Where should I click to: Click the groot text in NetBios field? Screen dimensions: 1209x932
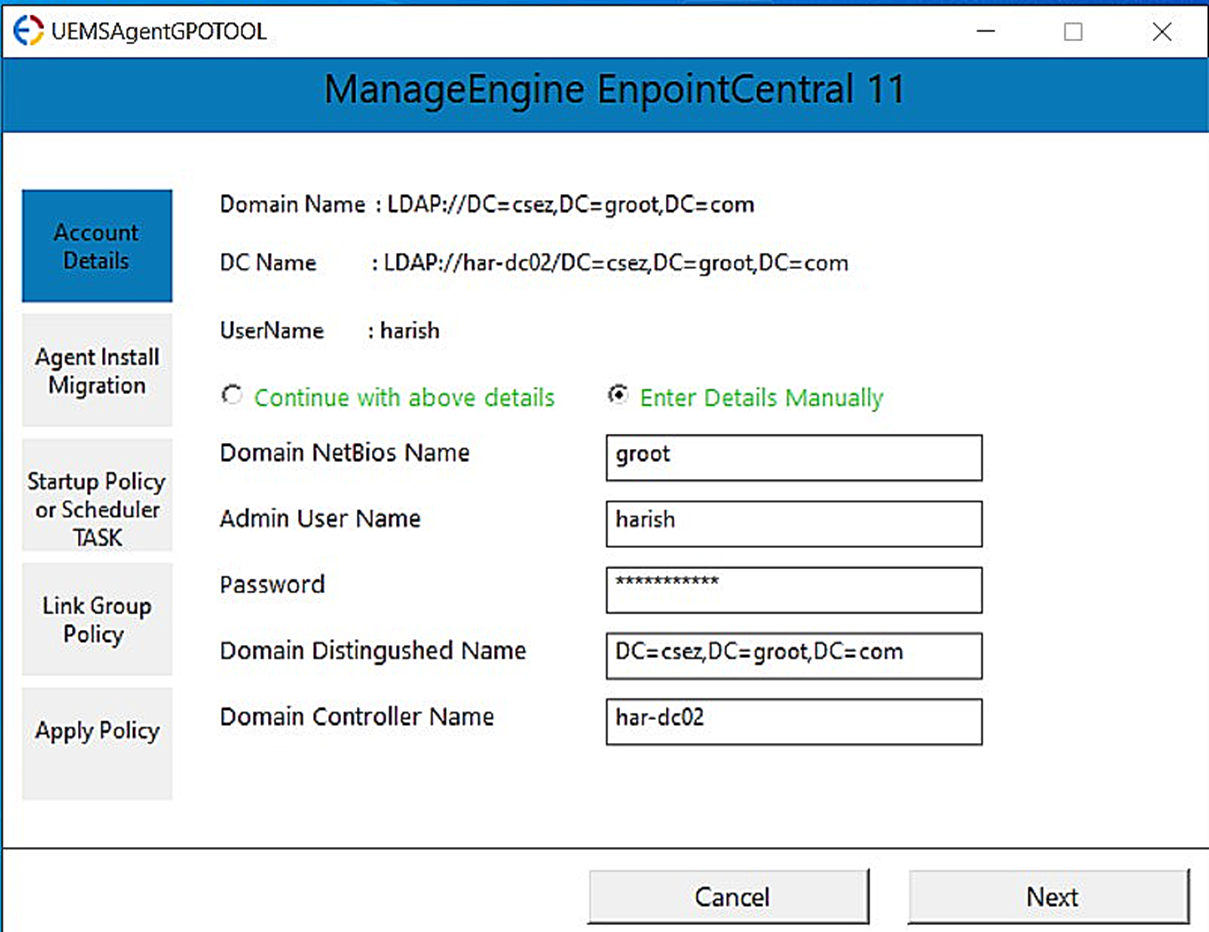643,458
